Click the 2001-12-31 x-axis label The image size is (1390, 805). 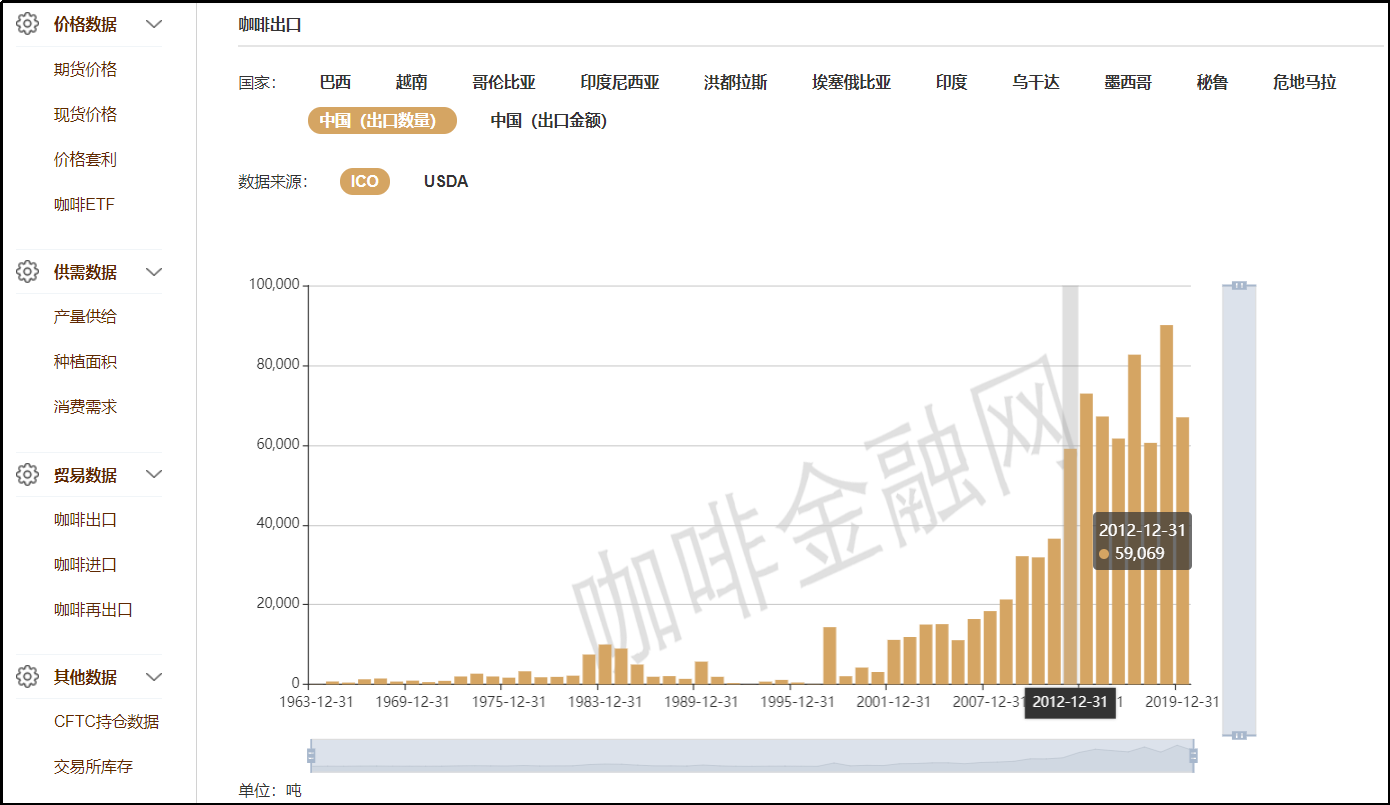894,701
